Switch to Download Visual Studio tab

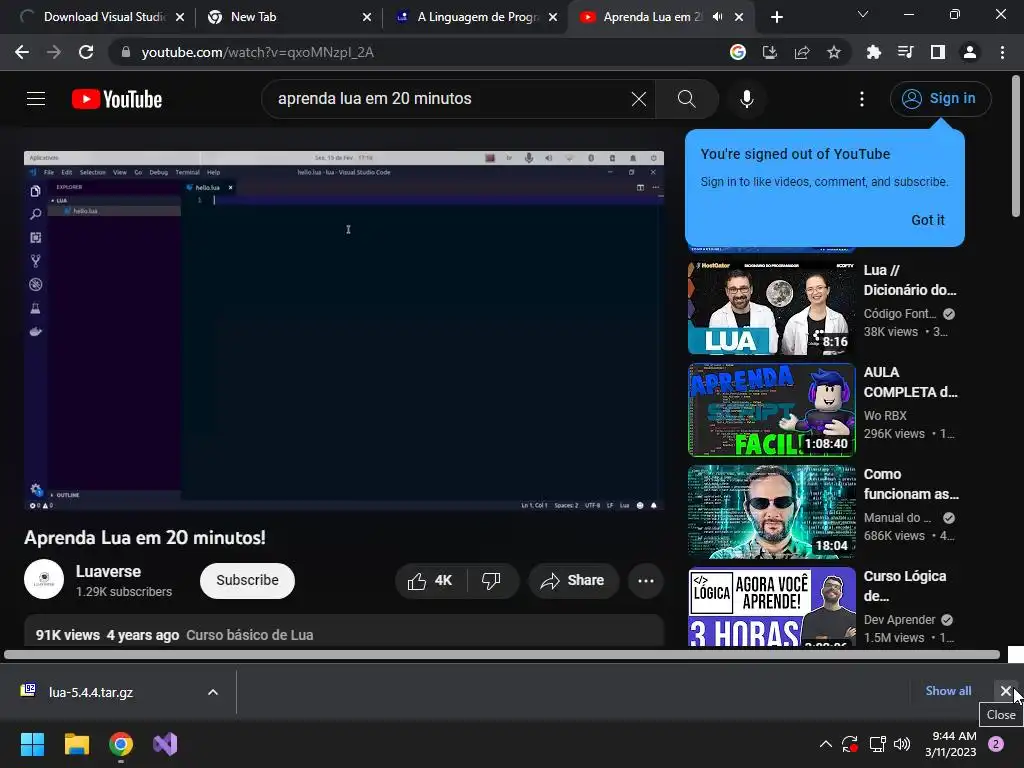pos(101,17)
